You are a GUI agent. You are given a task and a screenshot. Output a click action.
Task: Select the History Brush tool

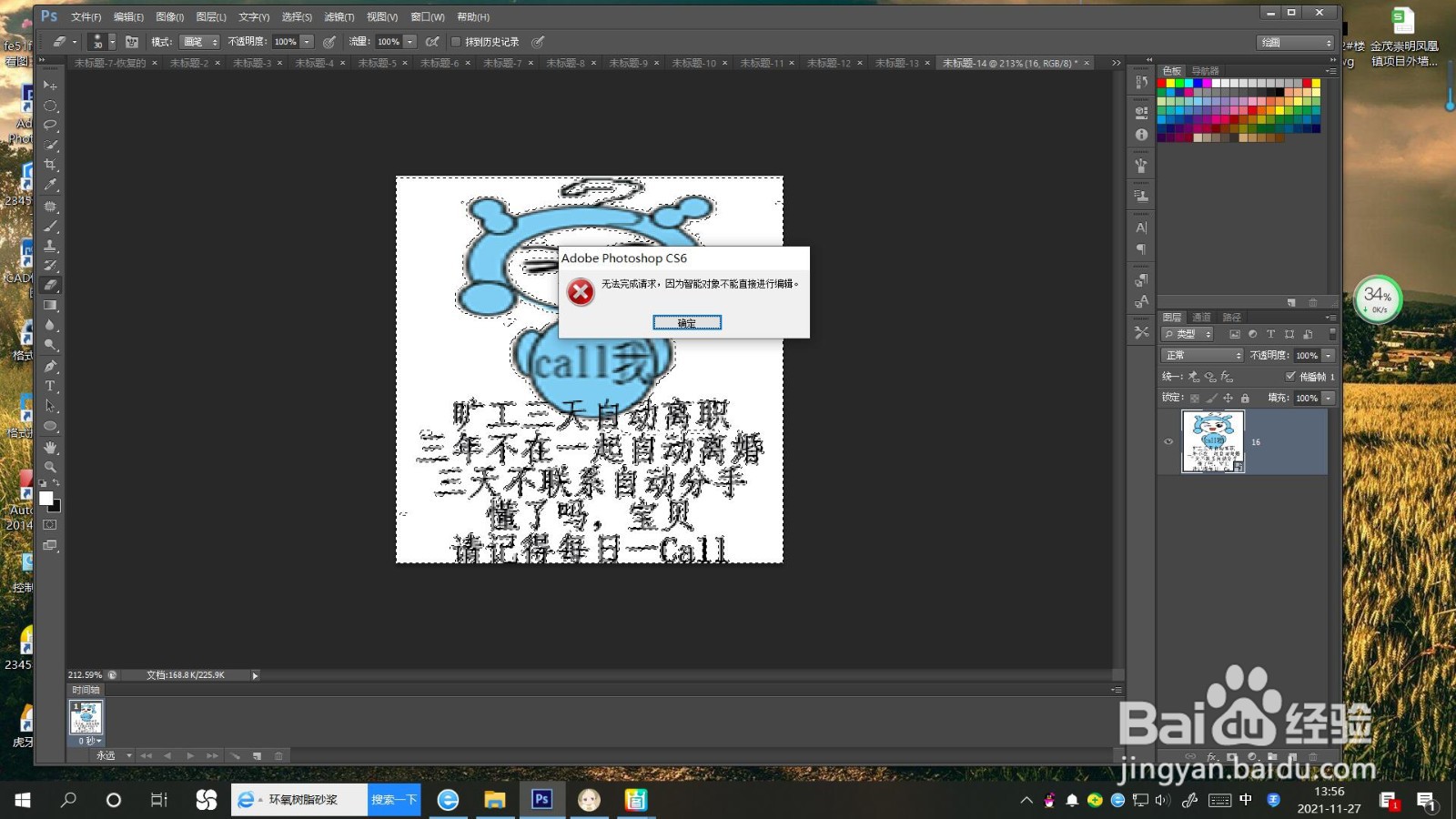[50, 266]
